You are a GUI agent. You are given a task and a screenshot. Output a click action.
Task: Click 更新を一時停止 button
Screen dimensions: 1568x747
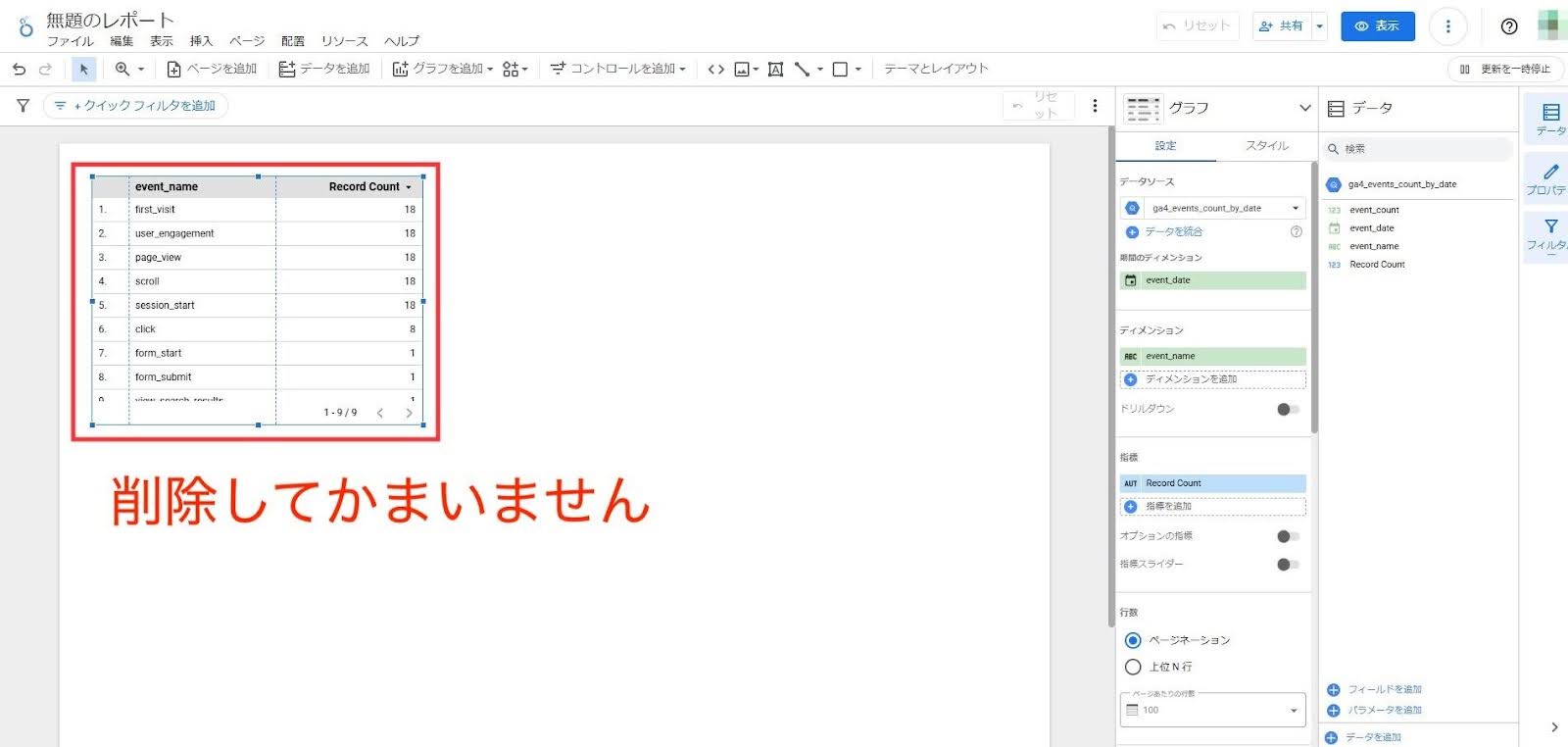(x=1505, y=70)
